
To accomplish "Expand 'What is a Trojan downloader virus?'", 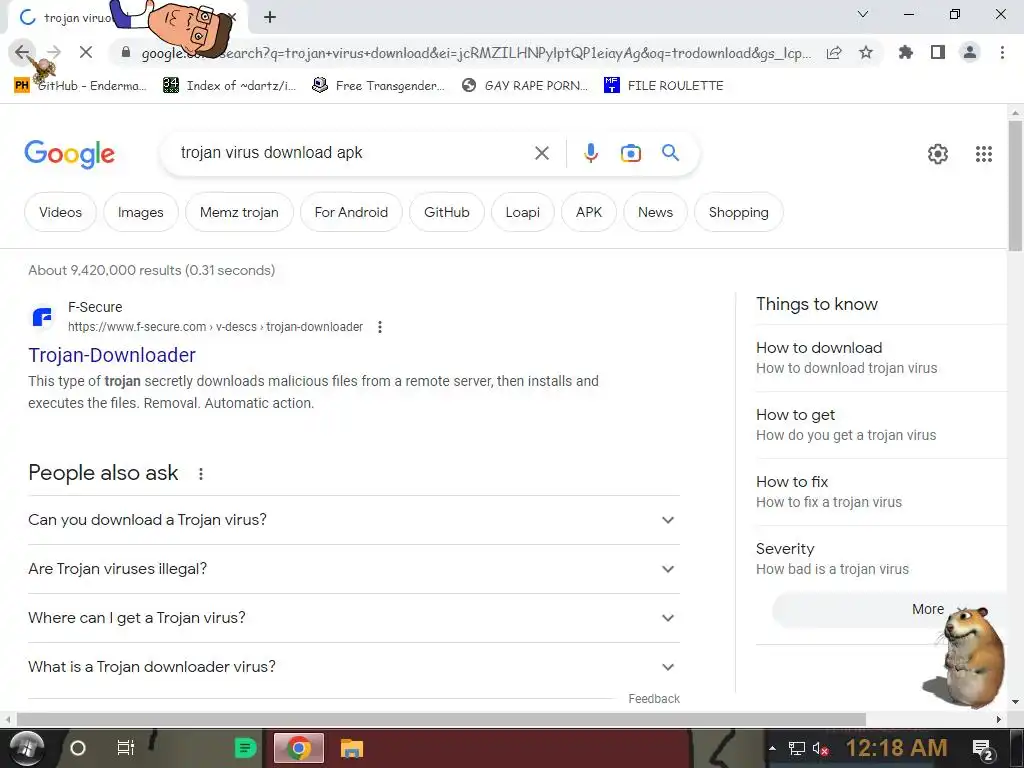I will click(354, 667).
